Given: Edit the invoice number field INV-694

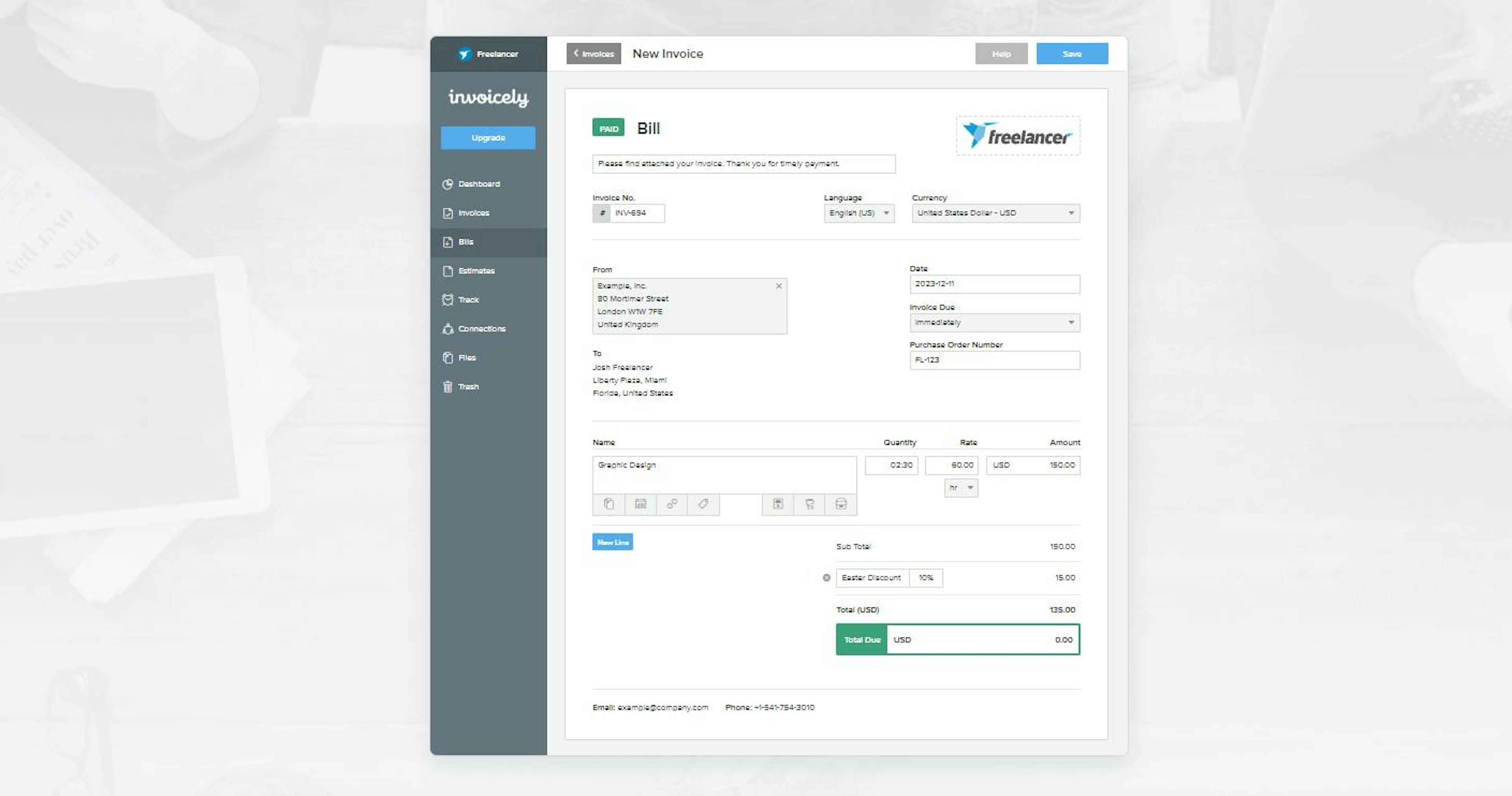Looking at the screenshot, I should (637, 213).
